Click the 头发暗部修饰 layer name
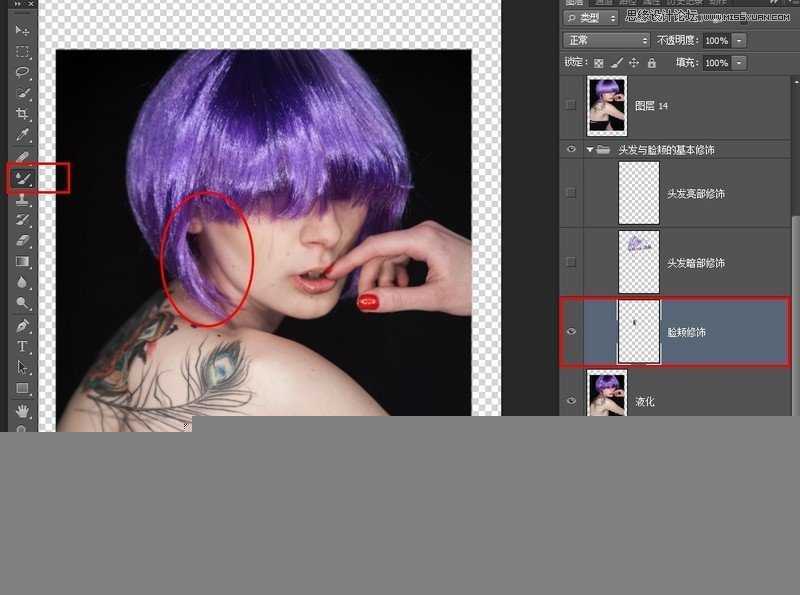 (696, 263)
